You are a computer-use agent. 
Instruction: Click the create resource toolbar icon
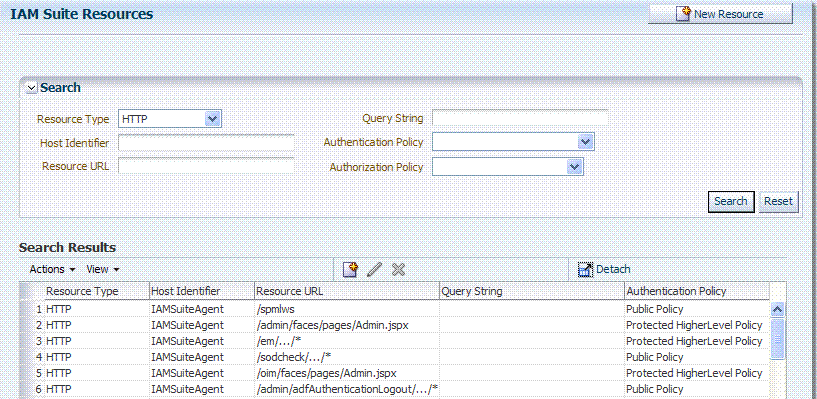point(350,269)
